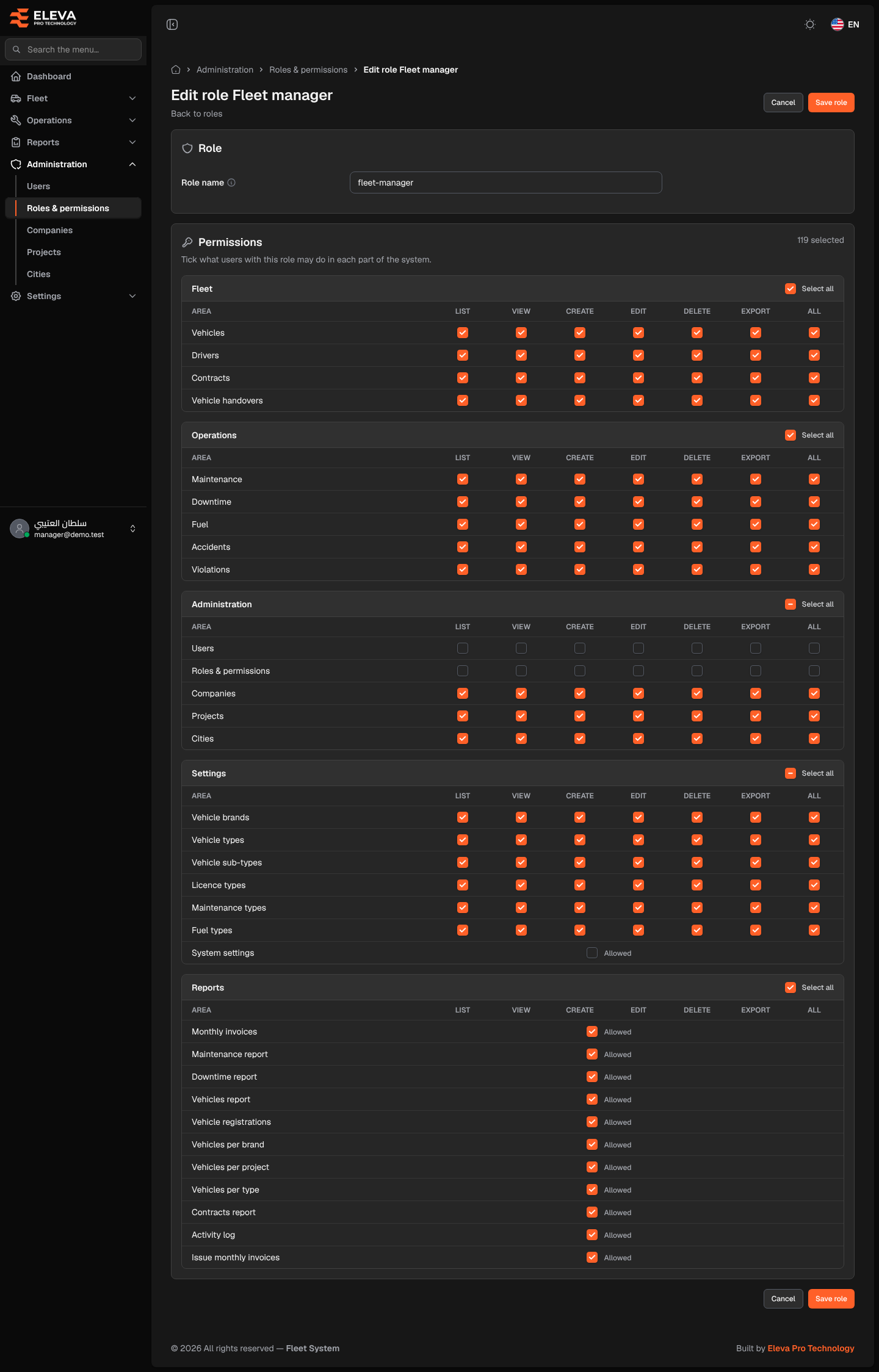Image resolution: width=879 pixels, height=1372 pixels.
Task: Open Cities in the Administration submenu
Action: [x=38, y=274]
